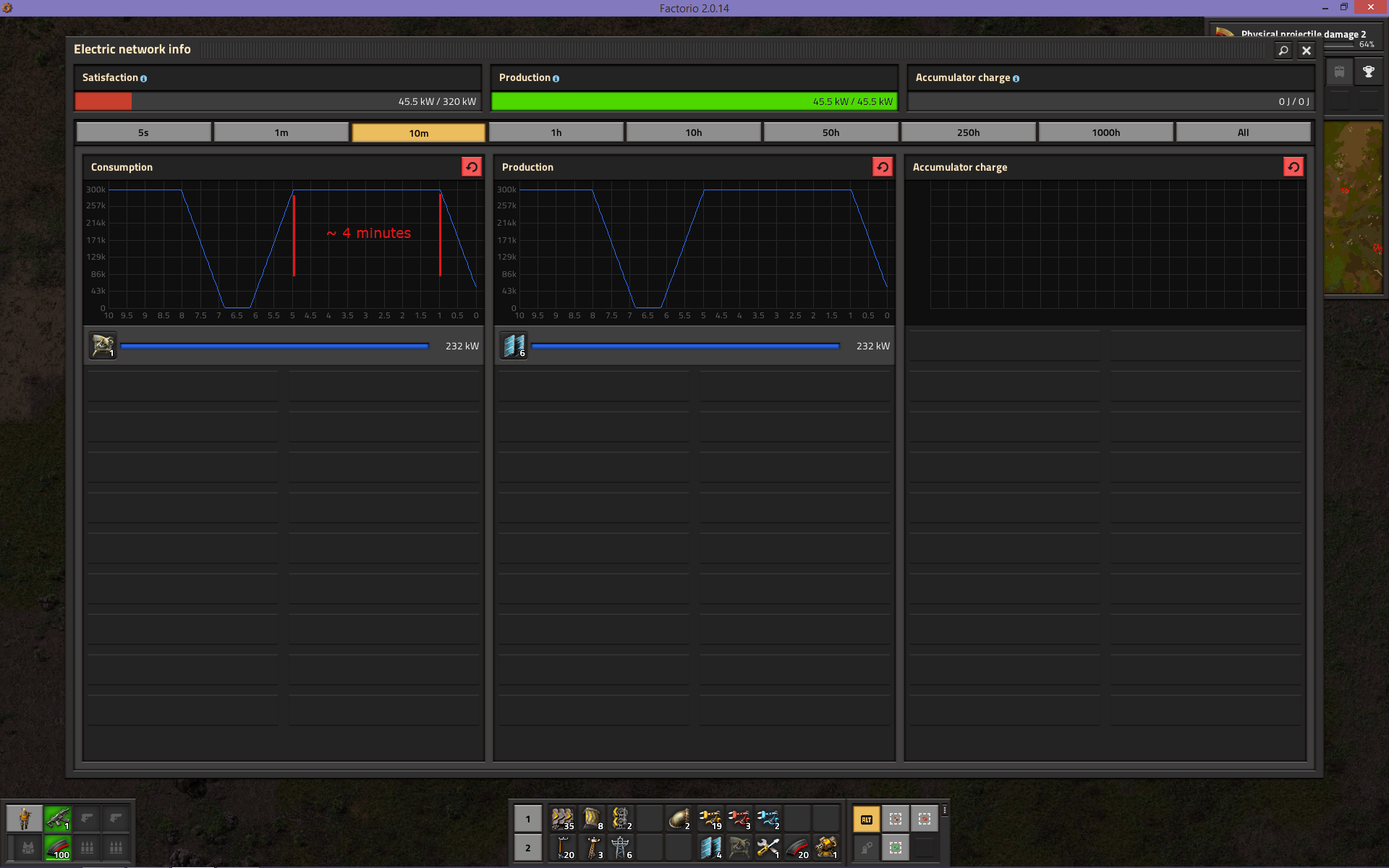Click solar panel entry in Production list
The width and height of the screenshot is (1389, 868).
click(514, 346)
